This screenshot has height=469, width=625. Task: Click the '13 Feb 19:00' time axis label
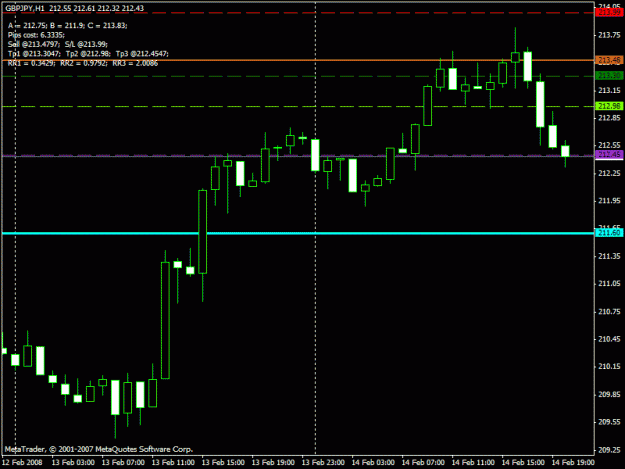pyautogui.click(x=273, y=462)
